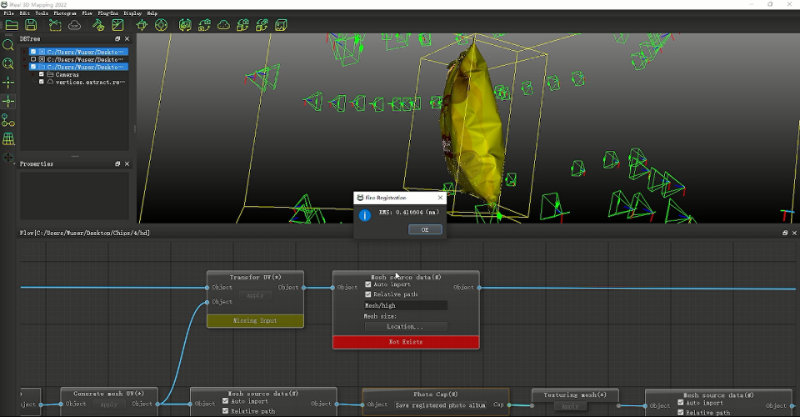Viewport: 800px width, 417px height.
Task: Toggle checkbox of the third DBTree path entry
Action: (34, 67)
